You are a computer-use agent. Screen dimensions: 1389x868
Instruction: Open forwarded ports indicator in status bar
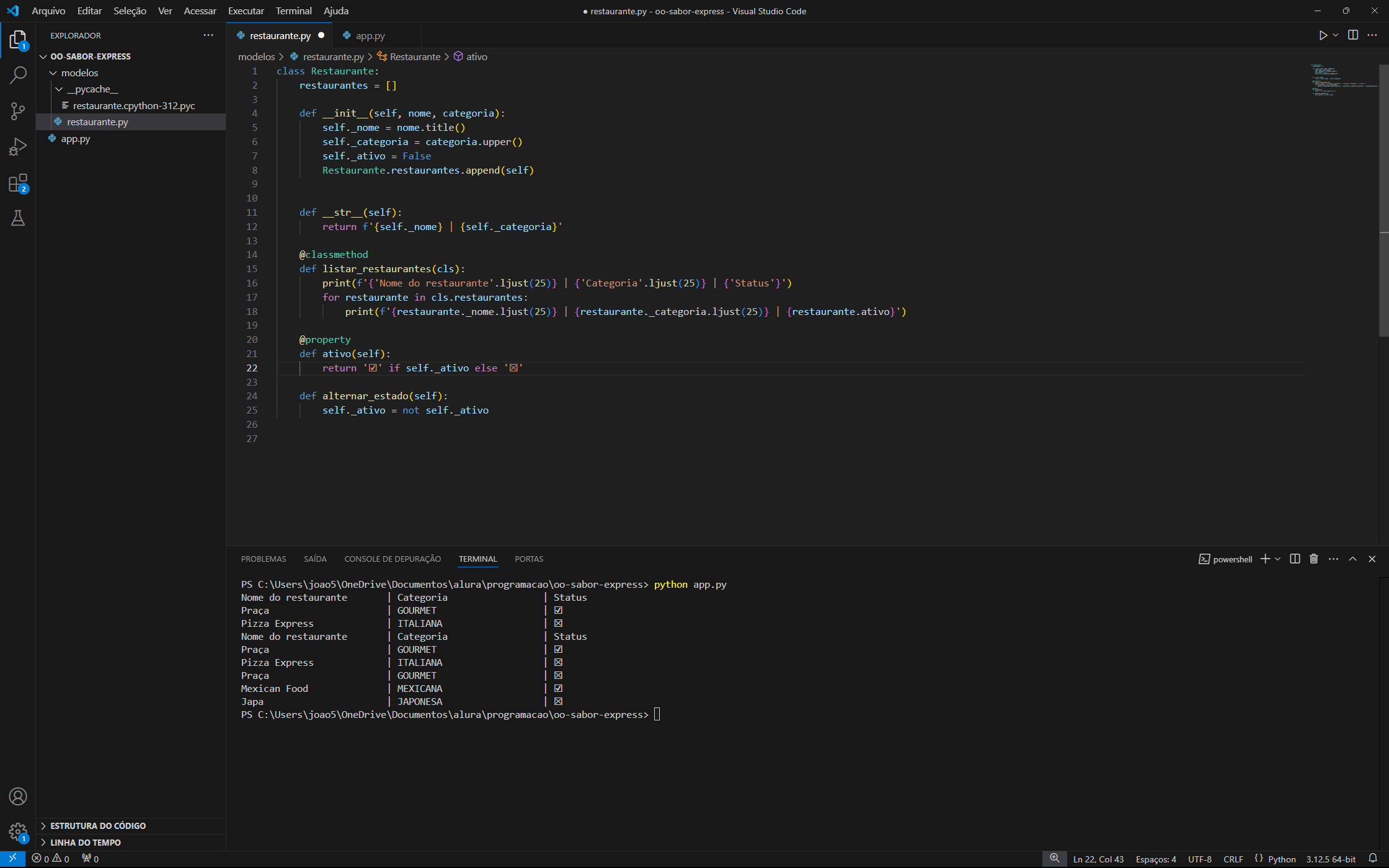click(91, 859)
